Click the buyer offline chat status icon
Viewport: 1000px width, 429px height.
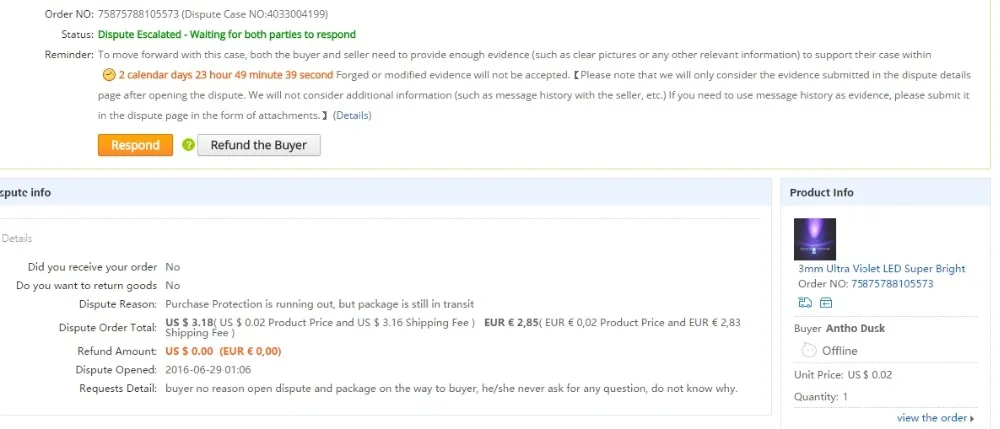click(809, 350)
